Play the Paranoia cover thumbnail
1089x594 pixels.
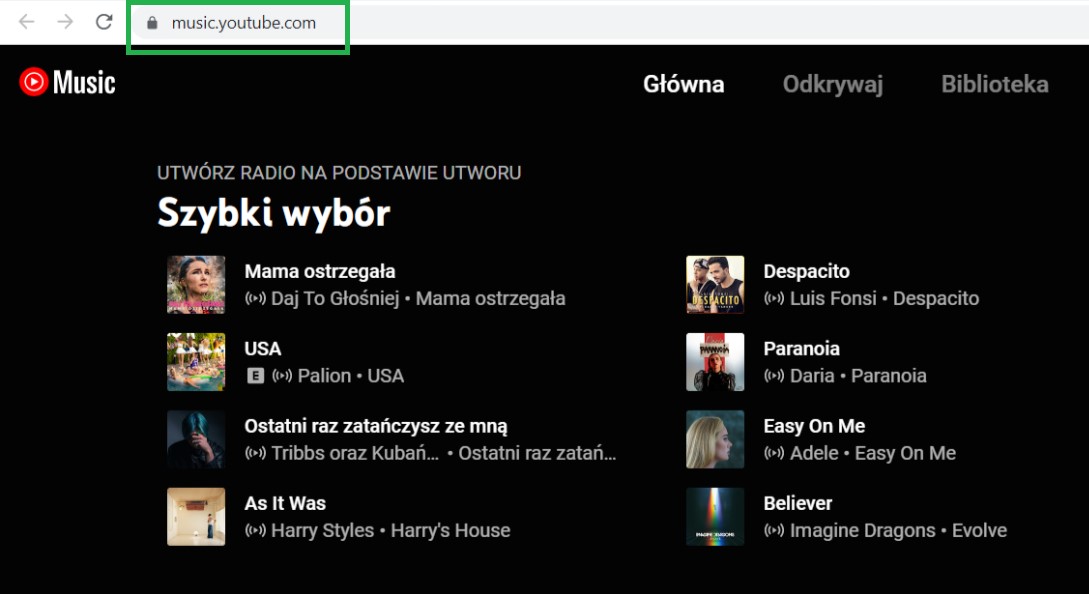point(715,362)
